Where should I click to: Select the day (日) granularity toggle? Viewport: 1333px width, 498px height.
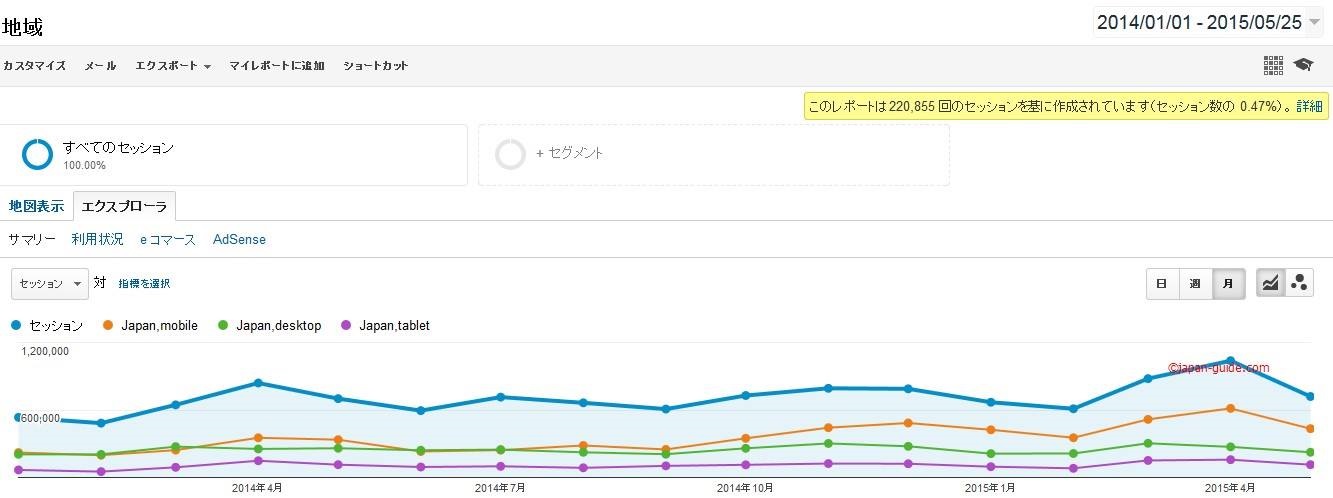coord(1162,283)
